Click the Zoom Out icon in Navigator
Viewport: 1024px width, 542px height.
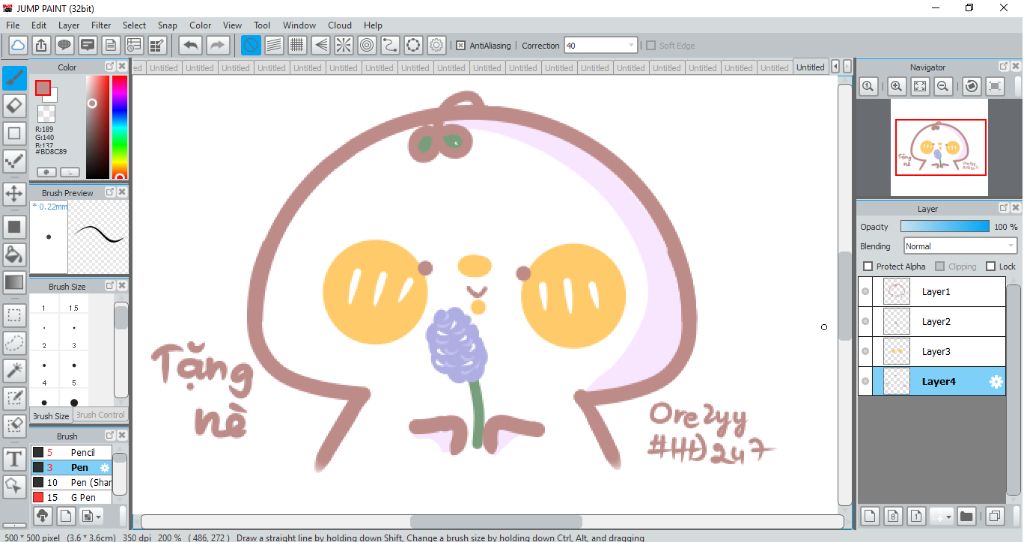point(942,86)
